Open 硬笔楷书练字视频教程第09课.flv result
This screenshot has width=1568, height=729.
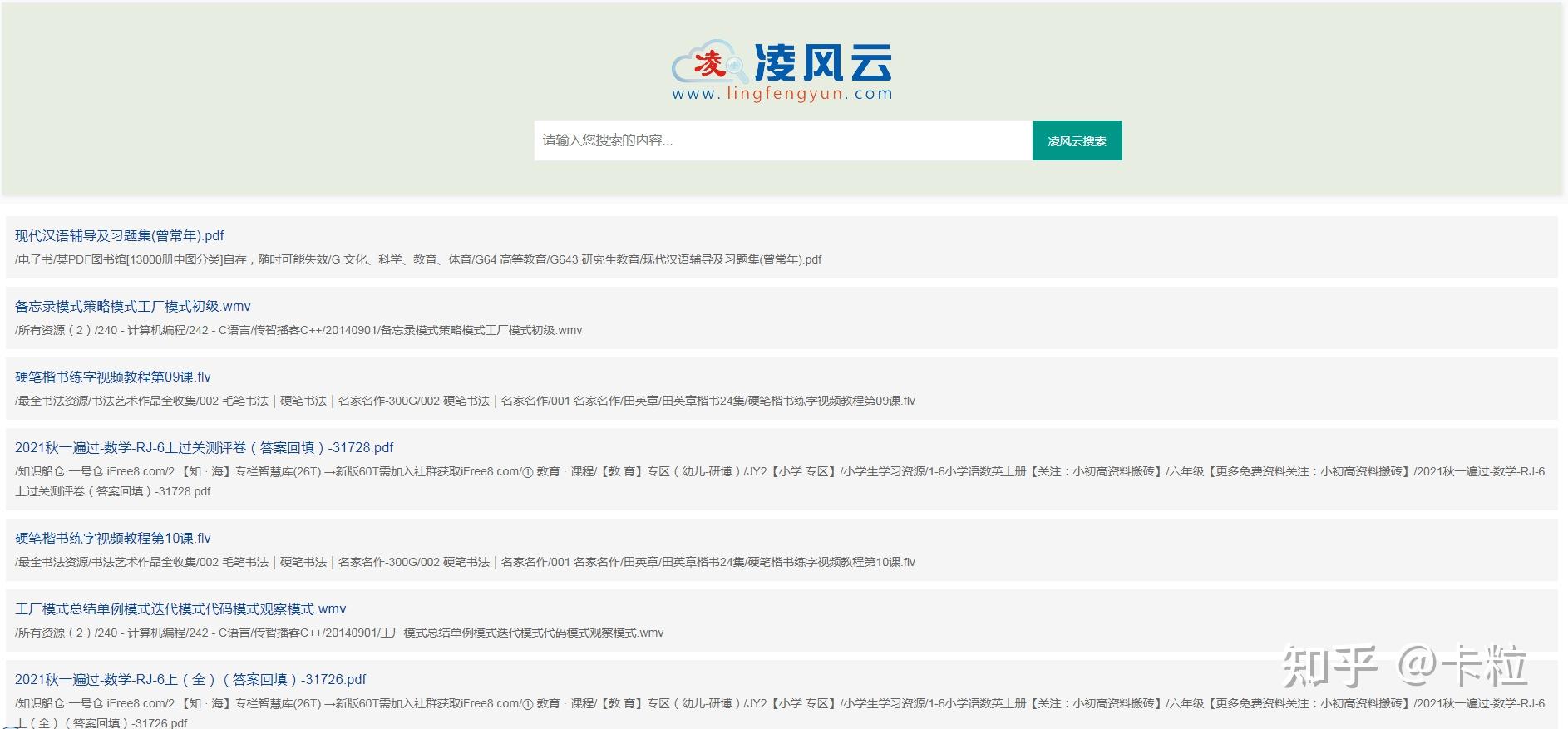pyautogui.click(x=113, y=377)
